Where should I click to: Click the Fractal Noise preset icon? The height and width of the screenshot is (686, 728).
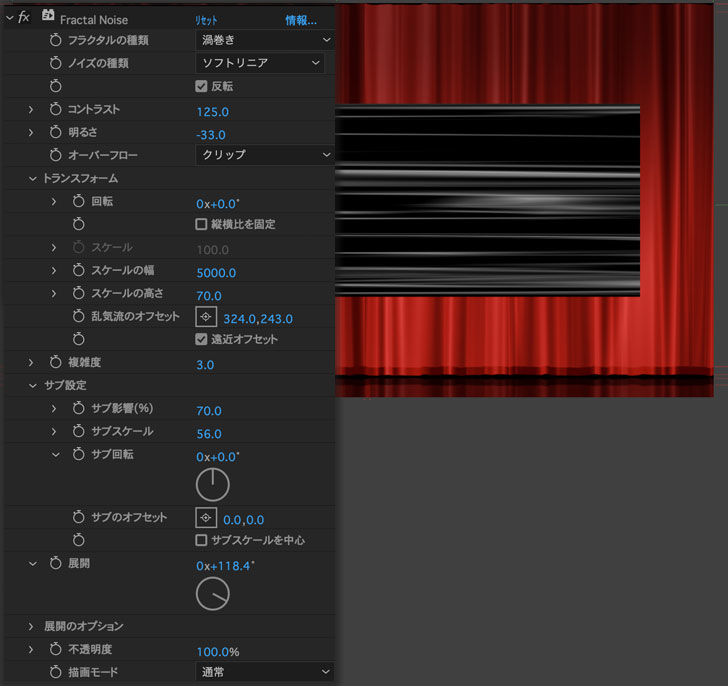(x=47, y=17)
